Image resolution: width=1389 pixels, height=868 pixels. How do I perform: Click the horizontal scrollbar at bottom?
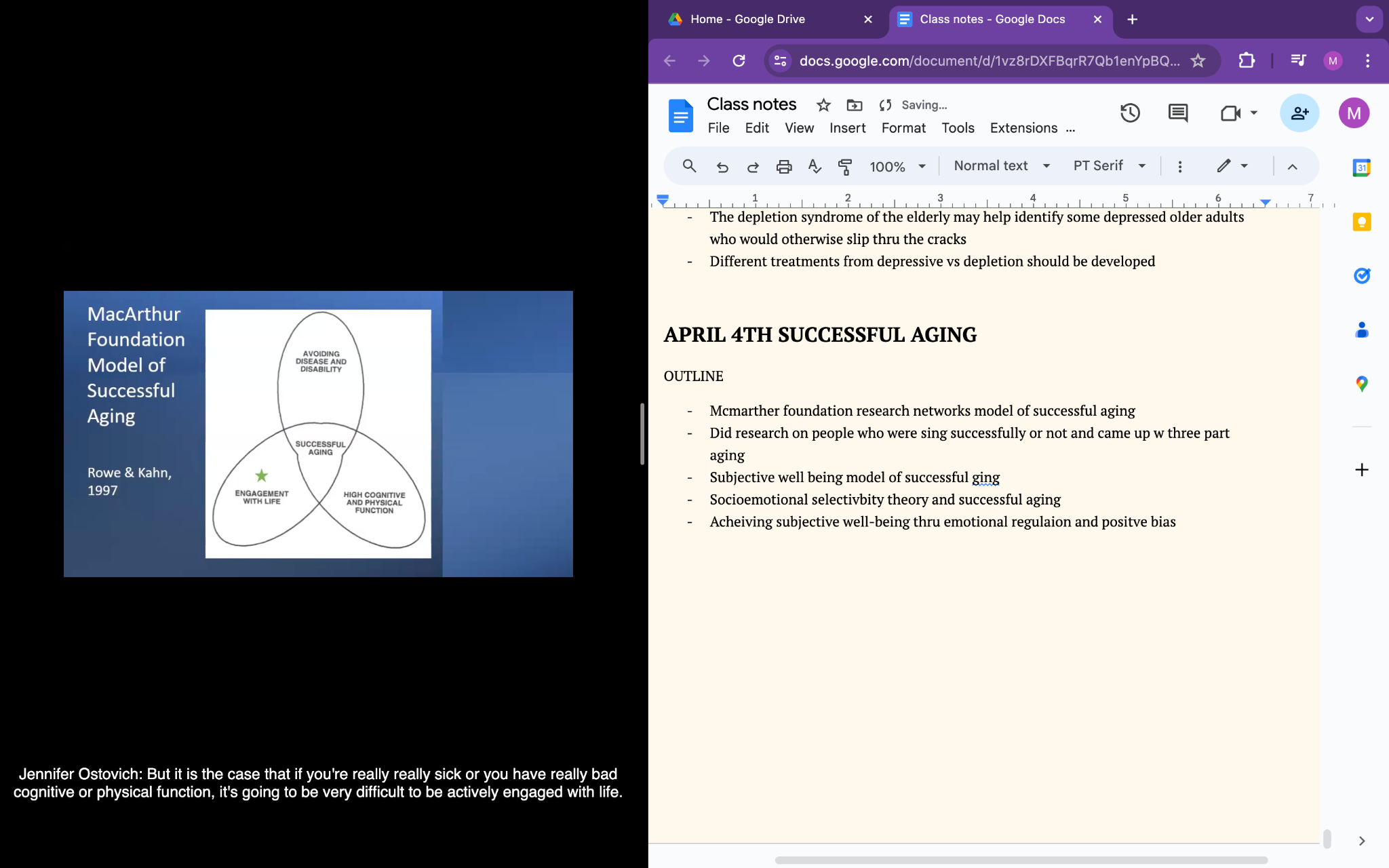coord(1021,860)
